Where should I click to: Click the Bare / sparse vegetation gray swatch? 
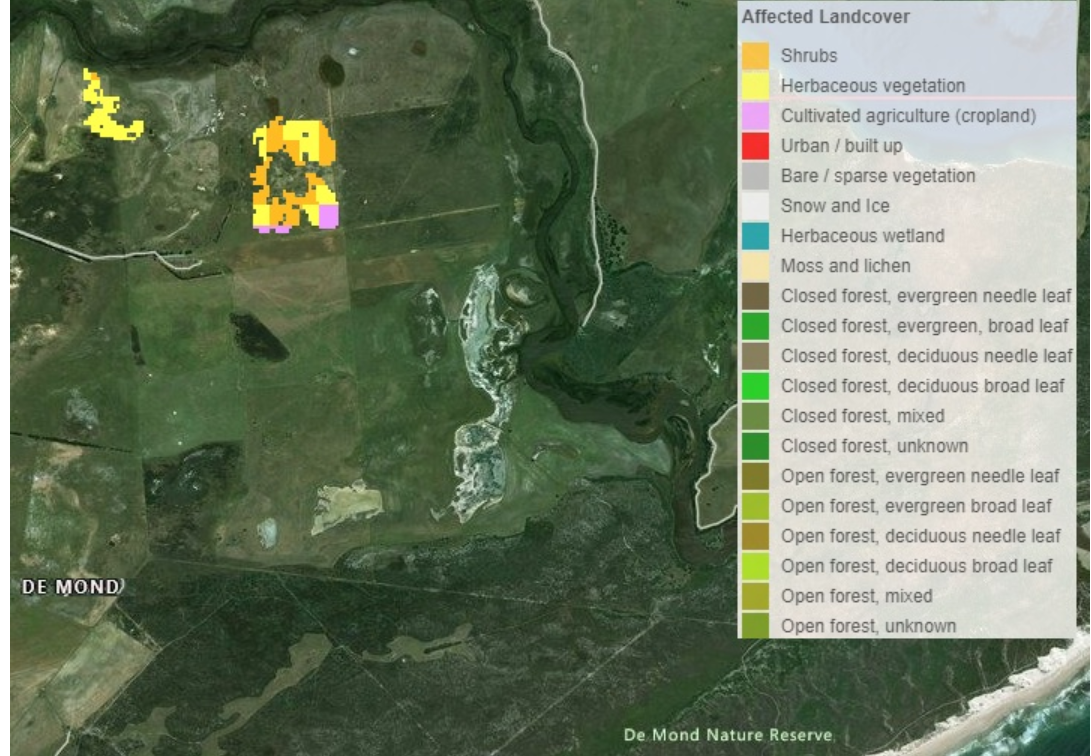coord(755,175)
